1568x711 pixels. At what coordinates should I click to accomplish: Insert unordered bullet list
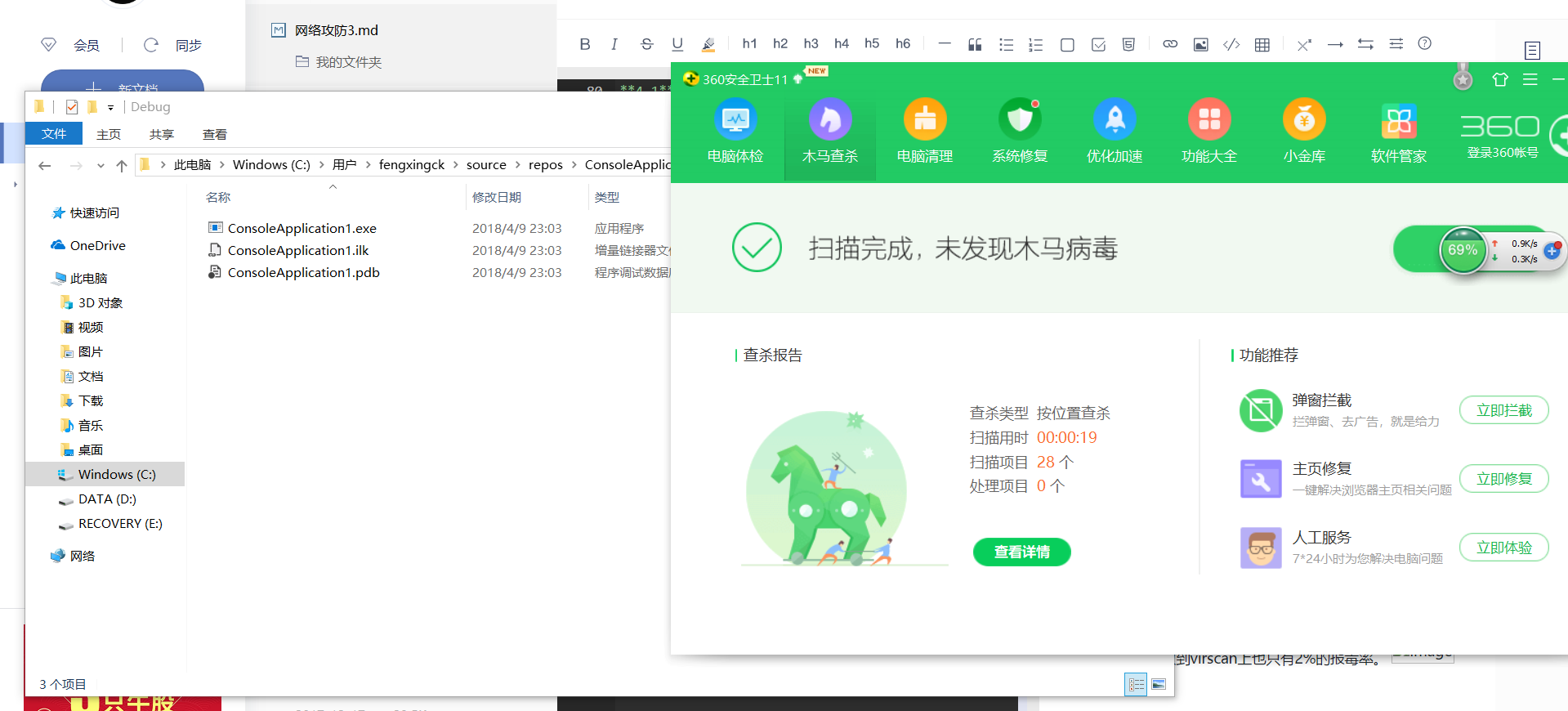[x=1006, y=44]
